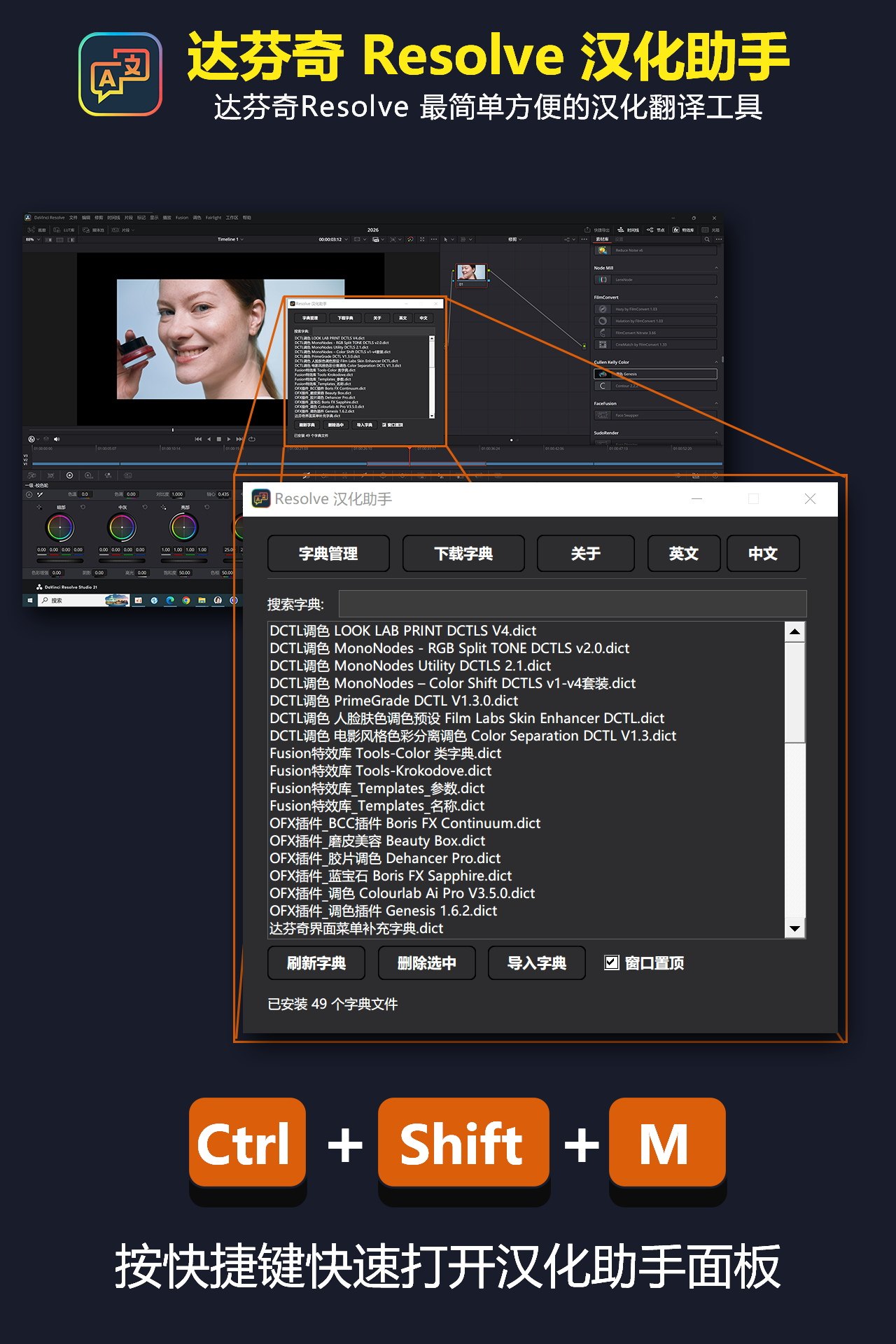
Task: Collapse the FaceFusion effects group
Action: tap(716, 404)
